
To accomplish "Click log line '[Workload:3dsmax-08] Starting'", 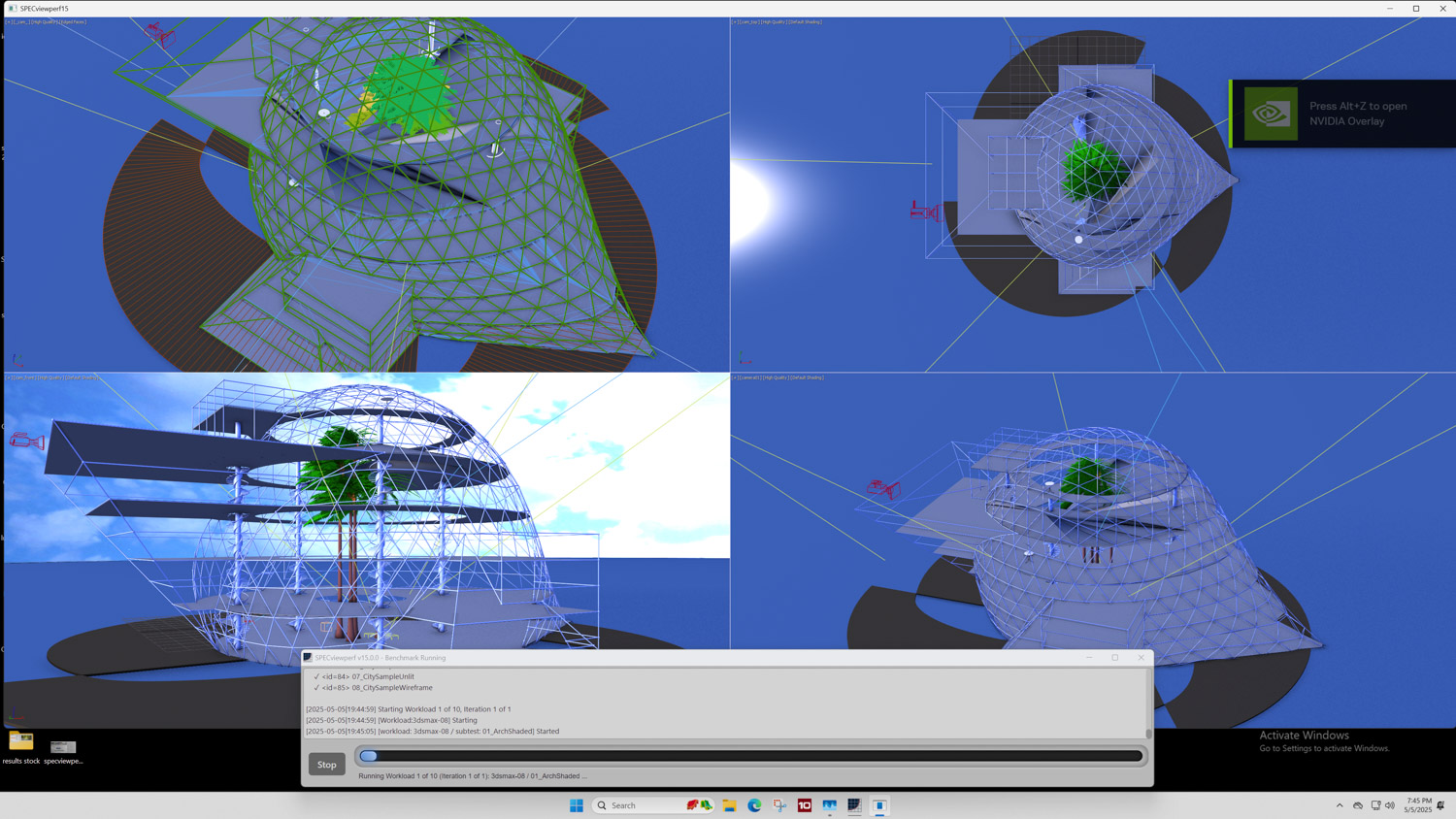I will (x=391, y=720).
